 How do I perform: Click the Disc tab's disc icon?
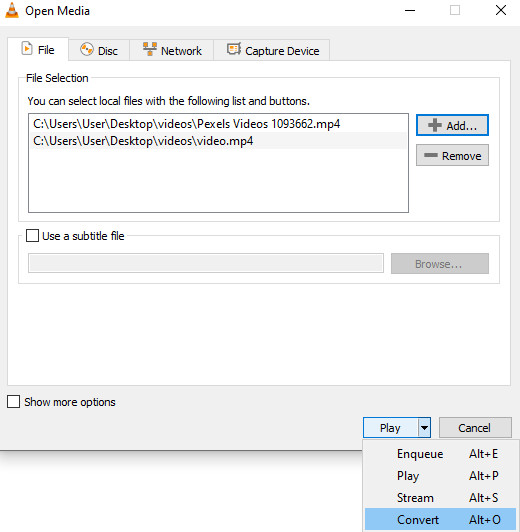coord(87,50)
